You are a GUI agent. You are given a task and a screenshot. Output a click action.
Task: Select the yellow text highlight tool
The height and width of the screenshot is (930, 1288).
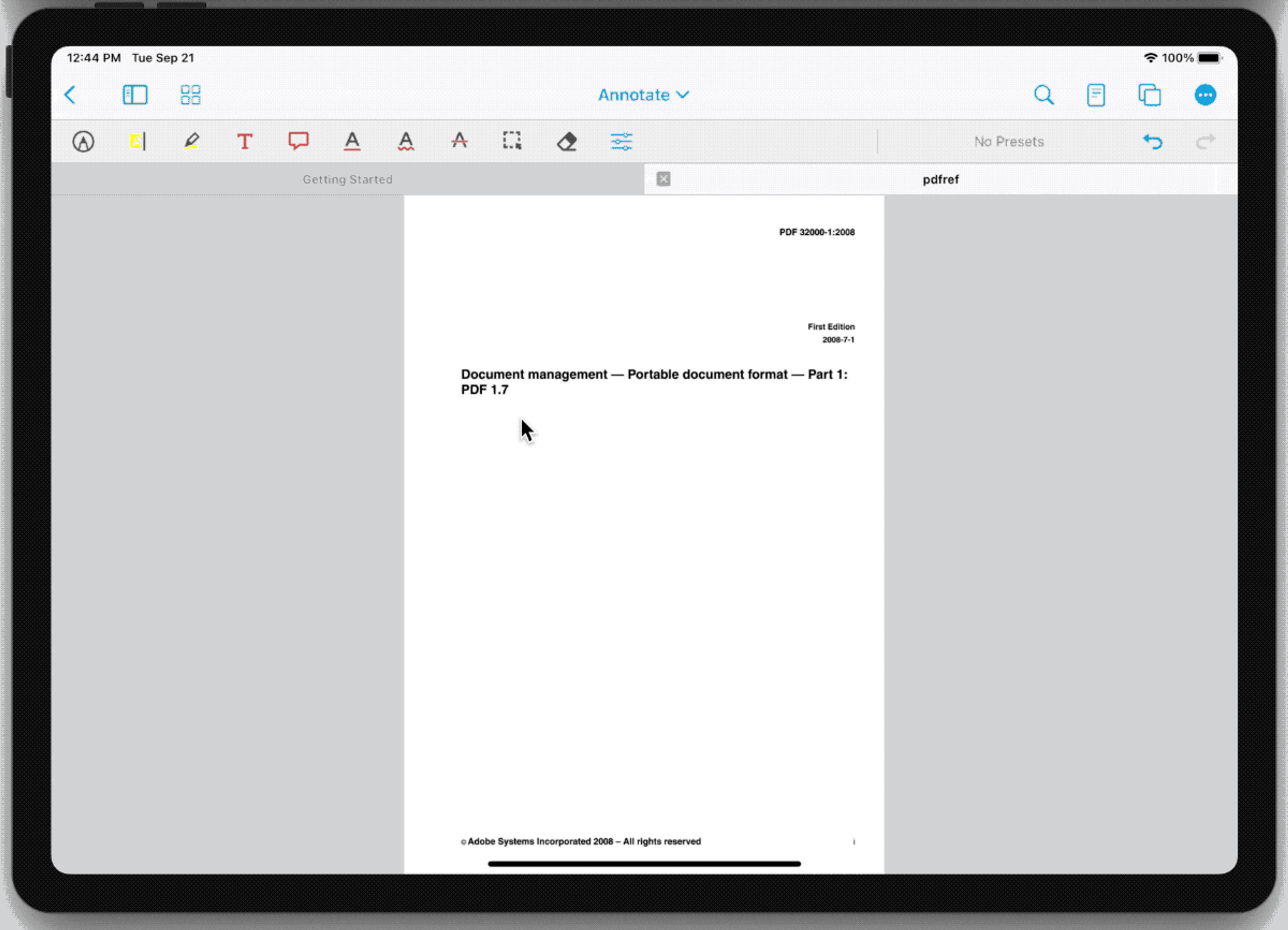click(x=137, y=141)
